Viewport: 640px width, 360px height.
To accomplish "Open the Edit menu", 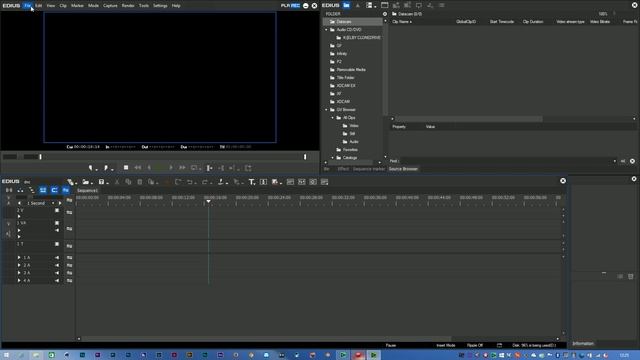I will click(x=38, y=6).
